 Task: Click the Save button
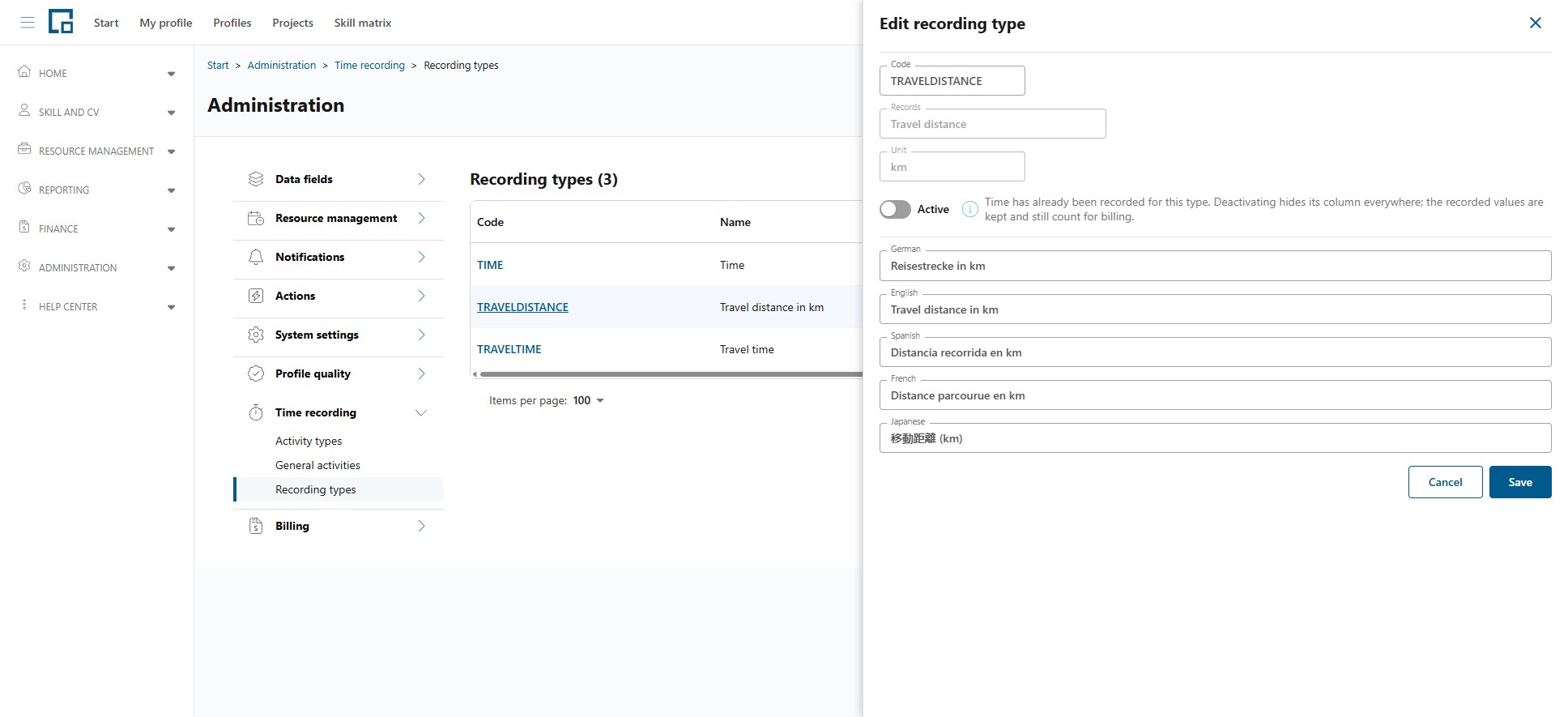click(x=1520, y=482)
